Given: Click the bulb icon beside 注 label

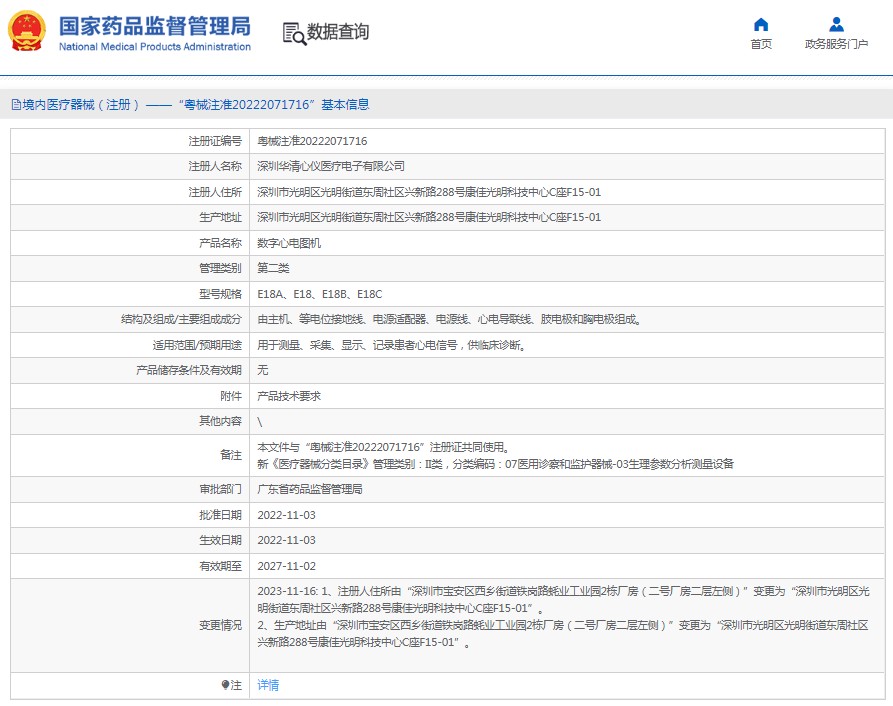Looking at the screenshot, I should tap(226, 685).
